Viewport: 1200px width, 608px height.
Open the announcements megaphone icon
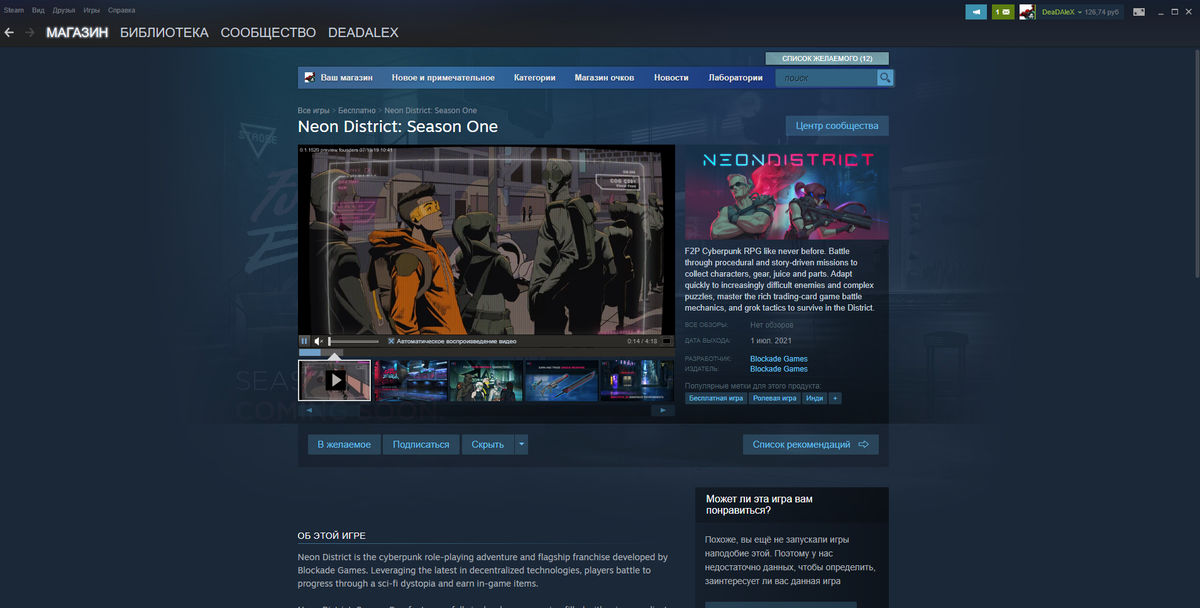click(975, 12)
